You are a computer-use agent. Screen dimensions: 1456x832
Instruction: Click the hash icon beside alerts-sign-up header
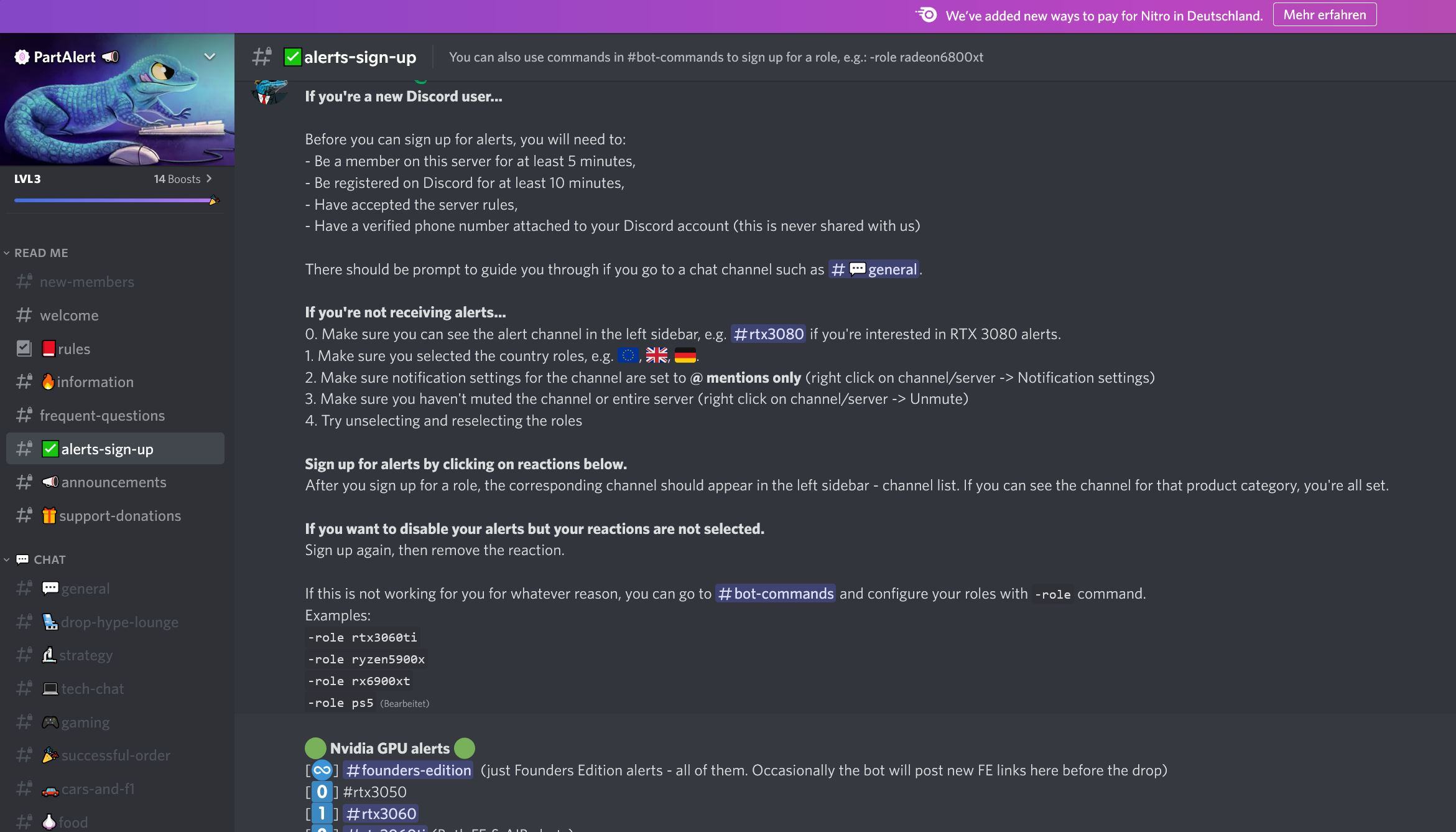(262, 57)
